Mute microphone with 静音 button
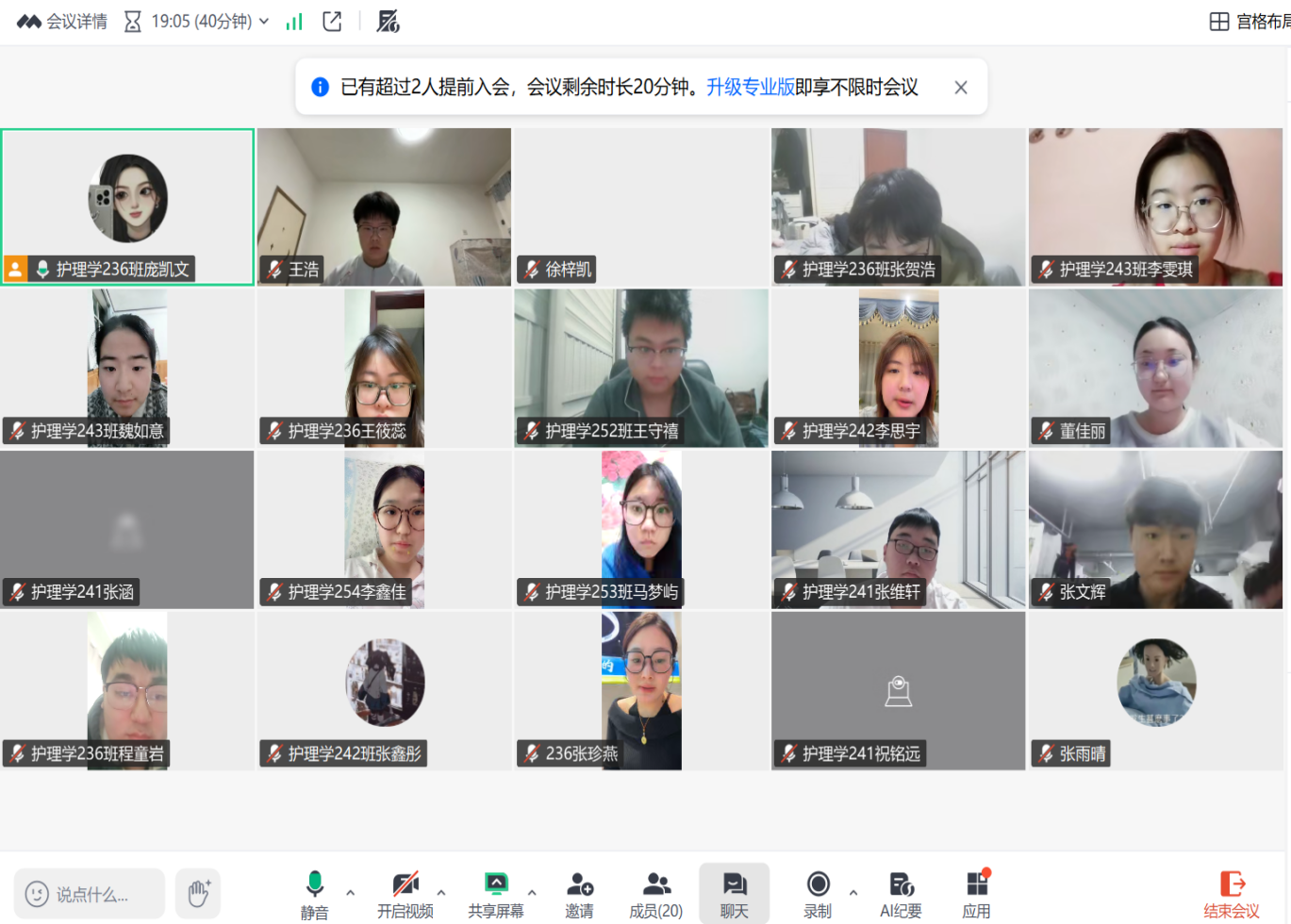The width and height of the screenshot is (1291, 924). pos(314,893)
